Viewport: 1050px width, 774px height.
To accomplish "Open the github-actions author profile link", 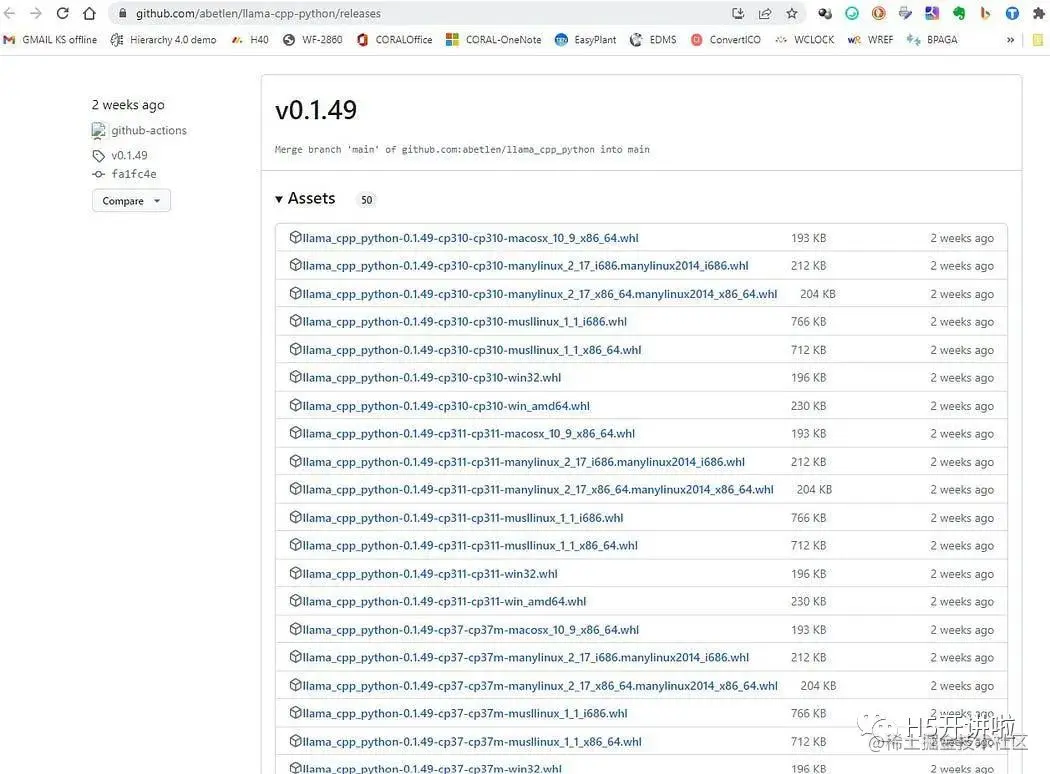I will click(x=149, y=131).
